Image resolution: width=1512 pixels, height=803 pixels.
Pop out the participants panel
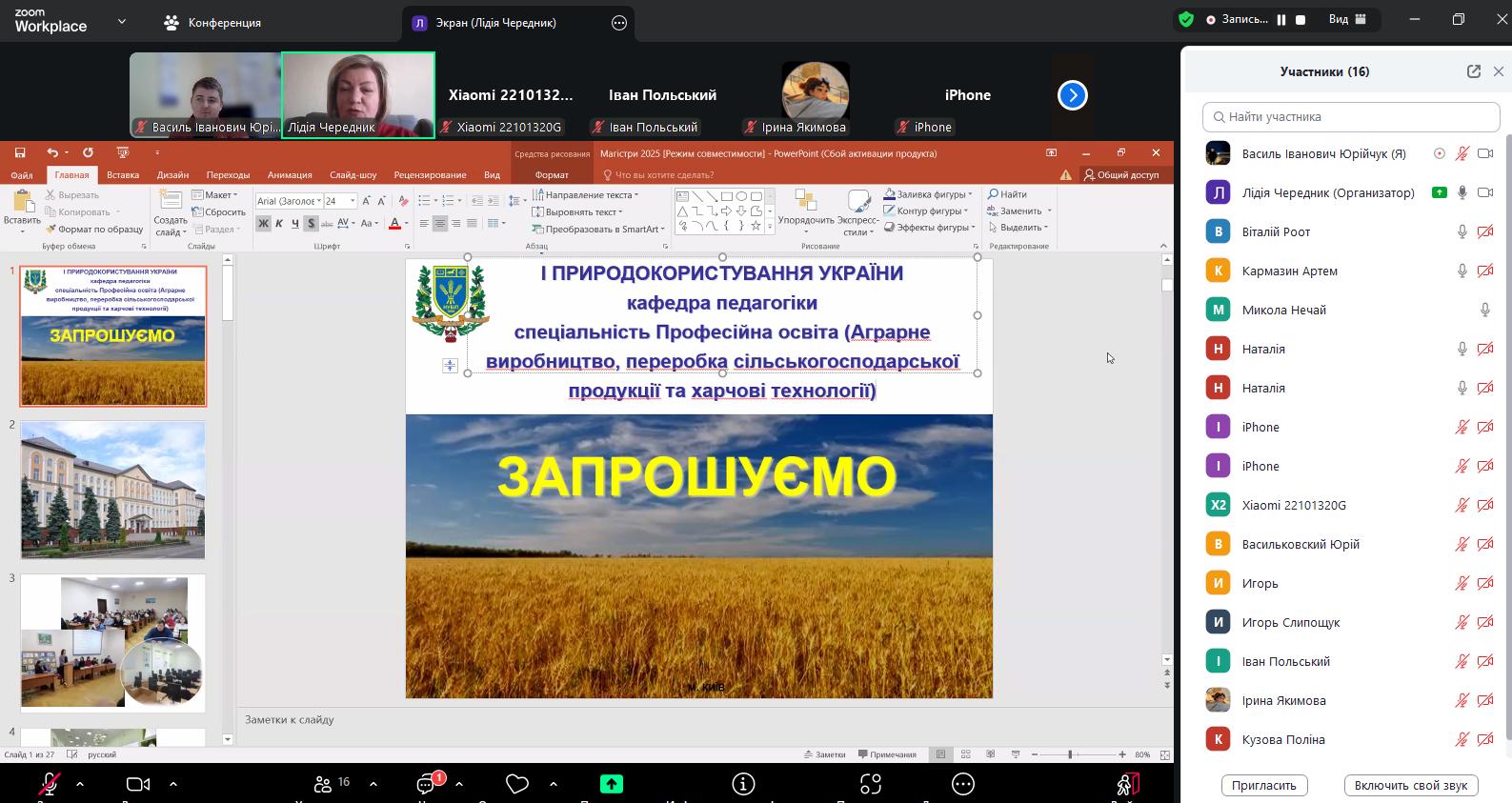coord(1473,71)
